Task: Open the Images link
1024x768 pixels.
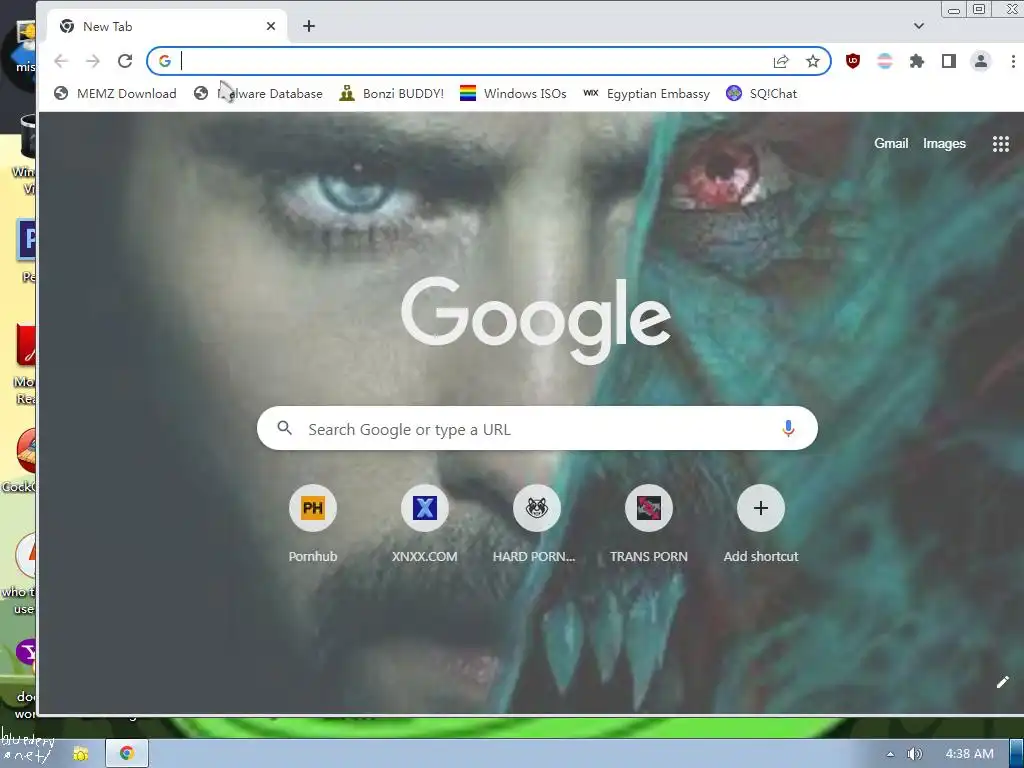Action: [x=944, y=144]
